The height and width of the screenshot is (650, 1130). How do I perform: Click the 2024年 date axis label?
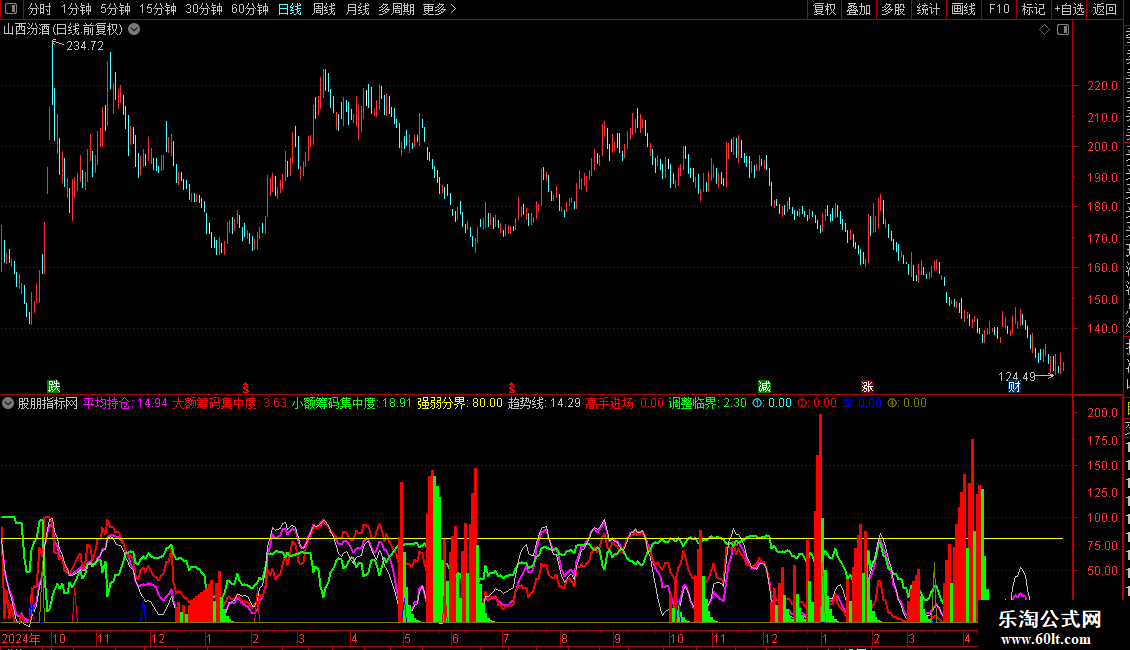click(x=21, y=638)
